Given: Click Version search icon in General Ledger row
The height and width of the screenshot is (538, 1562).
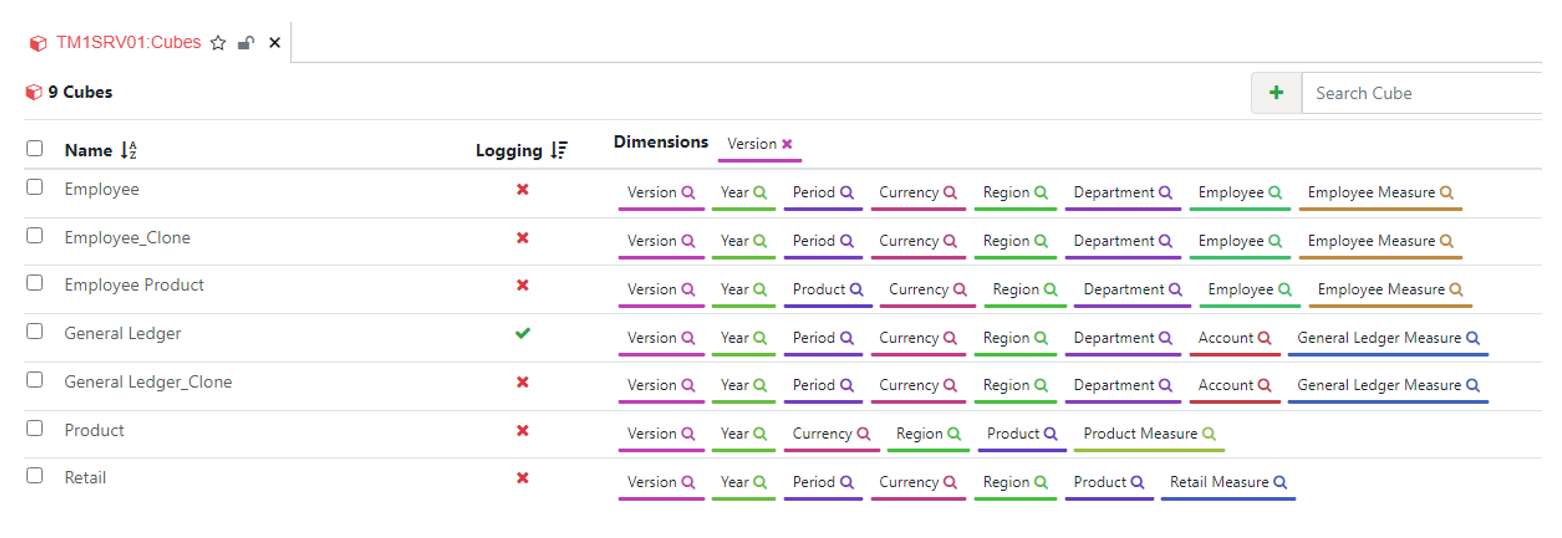Looking at the screenshot, I should pyautogui.click(x=688, y=338).
